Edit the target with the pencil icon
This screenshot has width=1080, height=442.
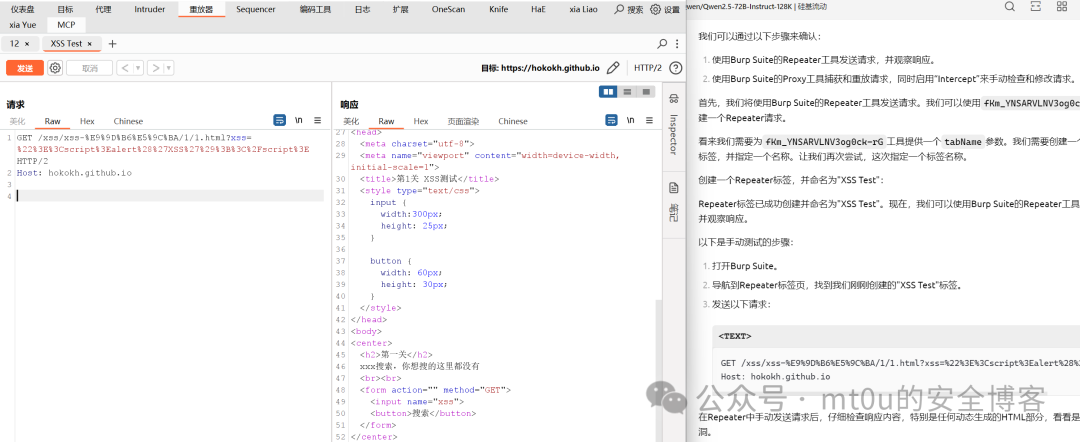click(x=613, y=68)
